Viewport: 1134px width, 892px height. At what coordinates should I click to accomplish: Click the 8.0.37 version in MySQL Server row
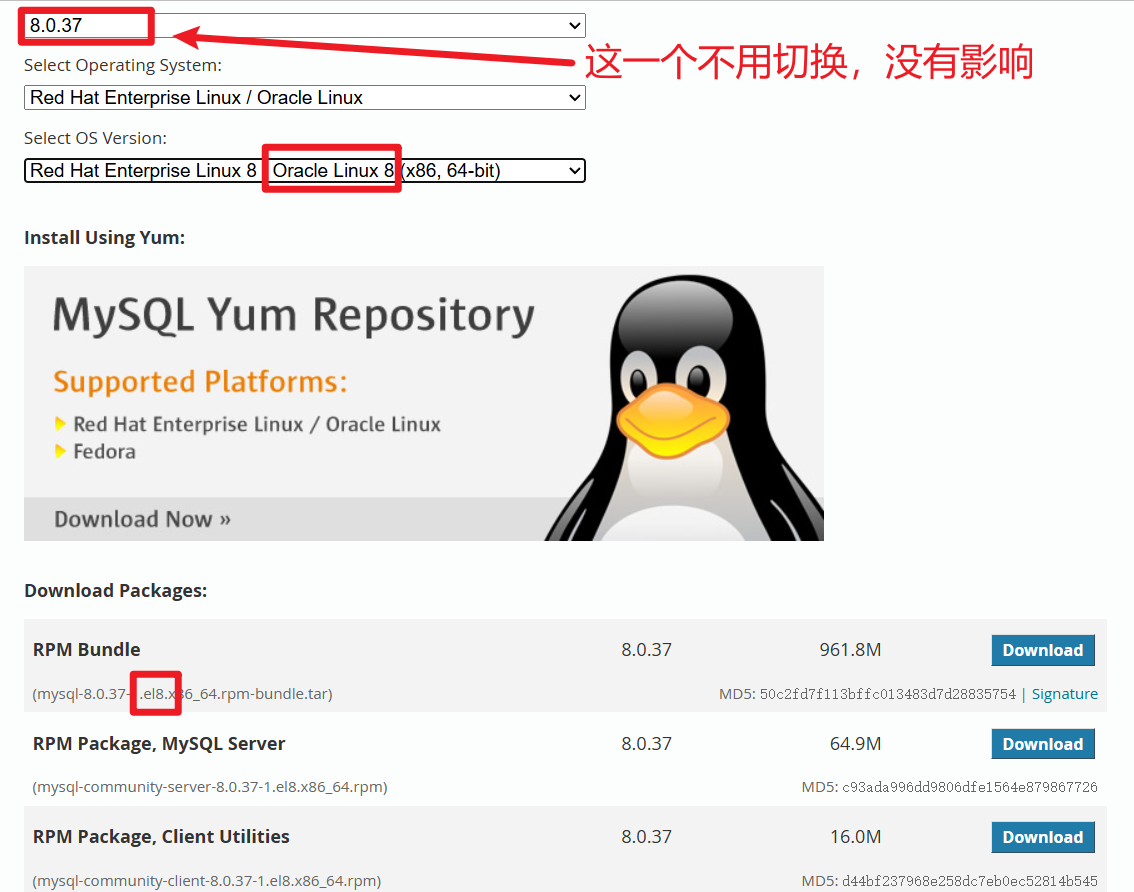(x=647, y=744)
